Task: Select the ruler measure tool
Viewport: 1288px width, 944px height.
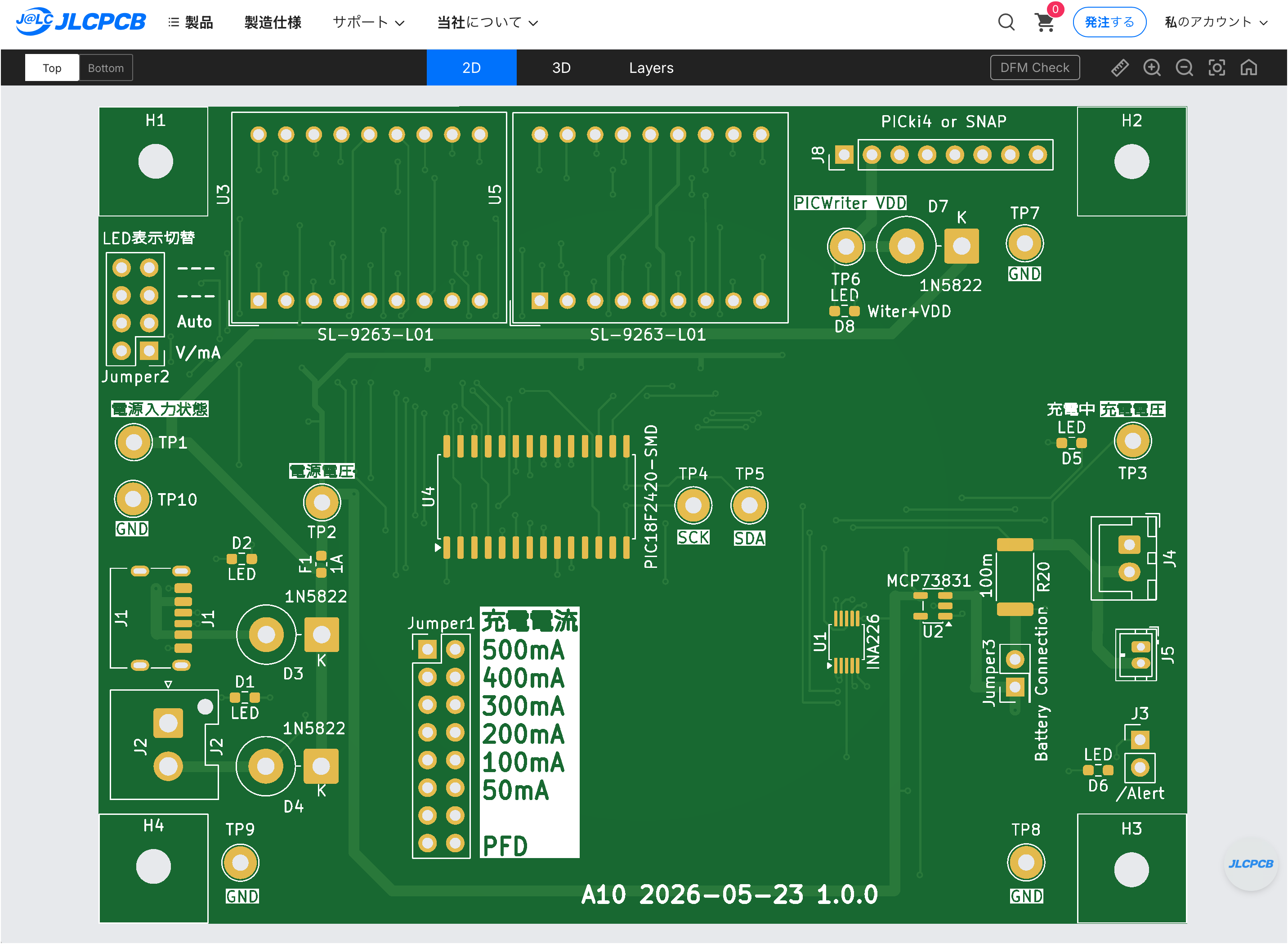Action: point(1119,67)
